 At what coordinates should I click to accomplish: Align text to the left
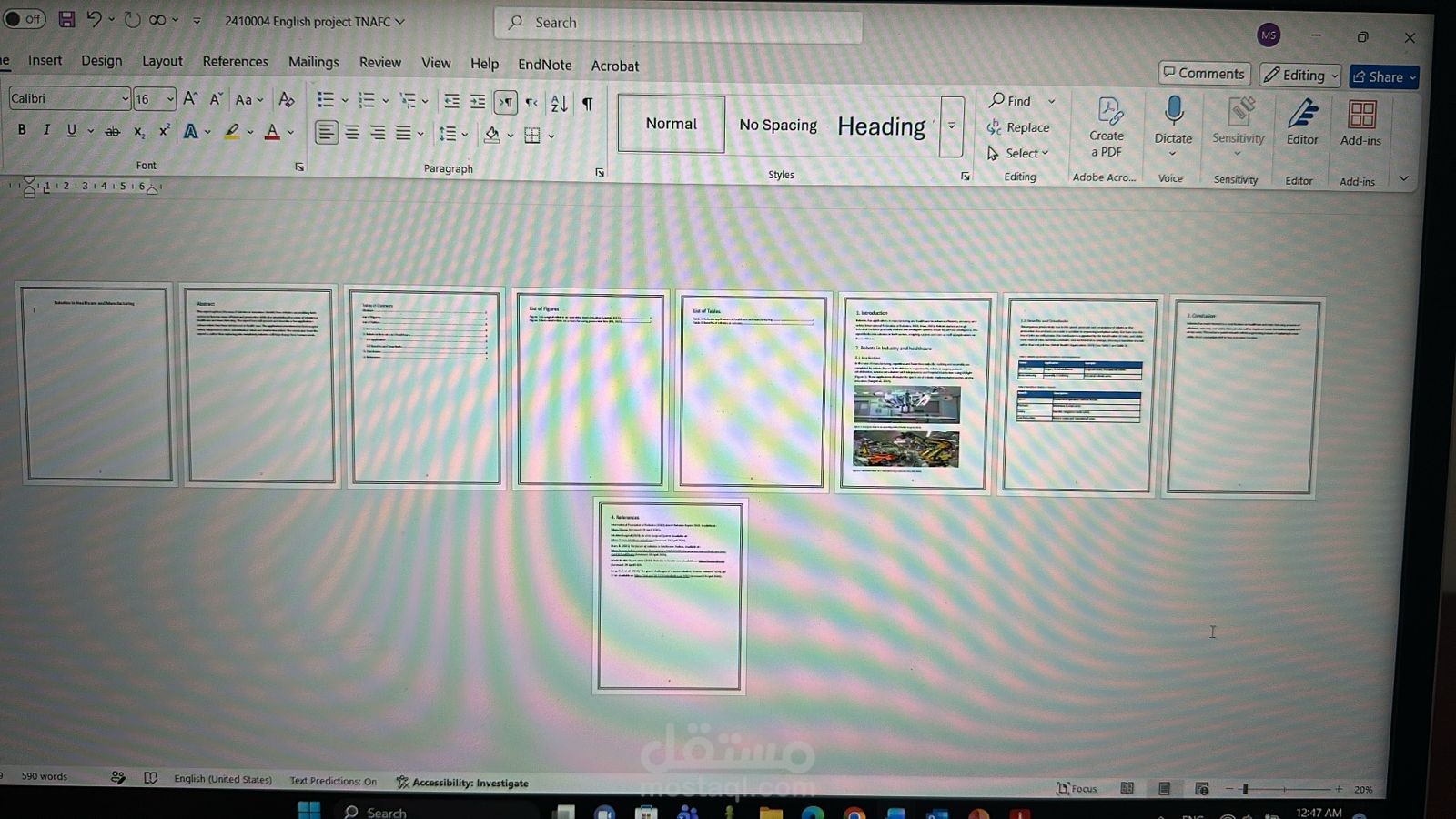(326, 133)
